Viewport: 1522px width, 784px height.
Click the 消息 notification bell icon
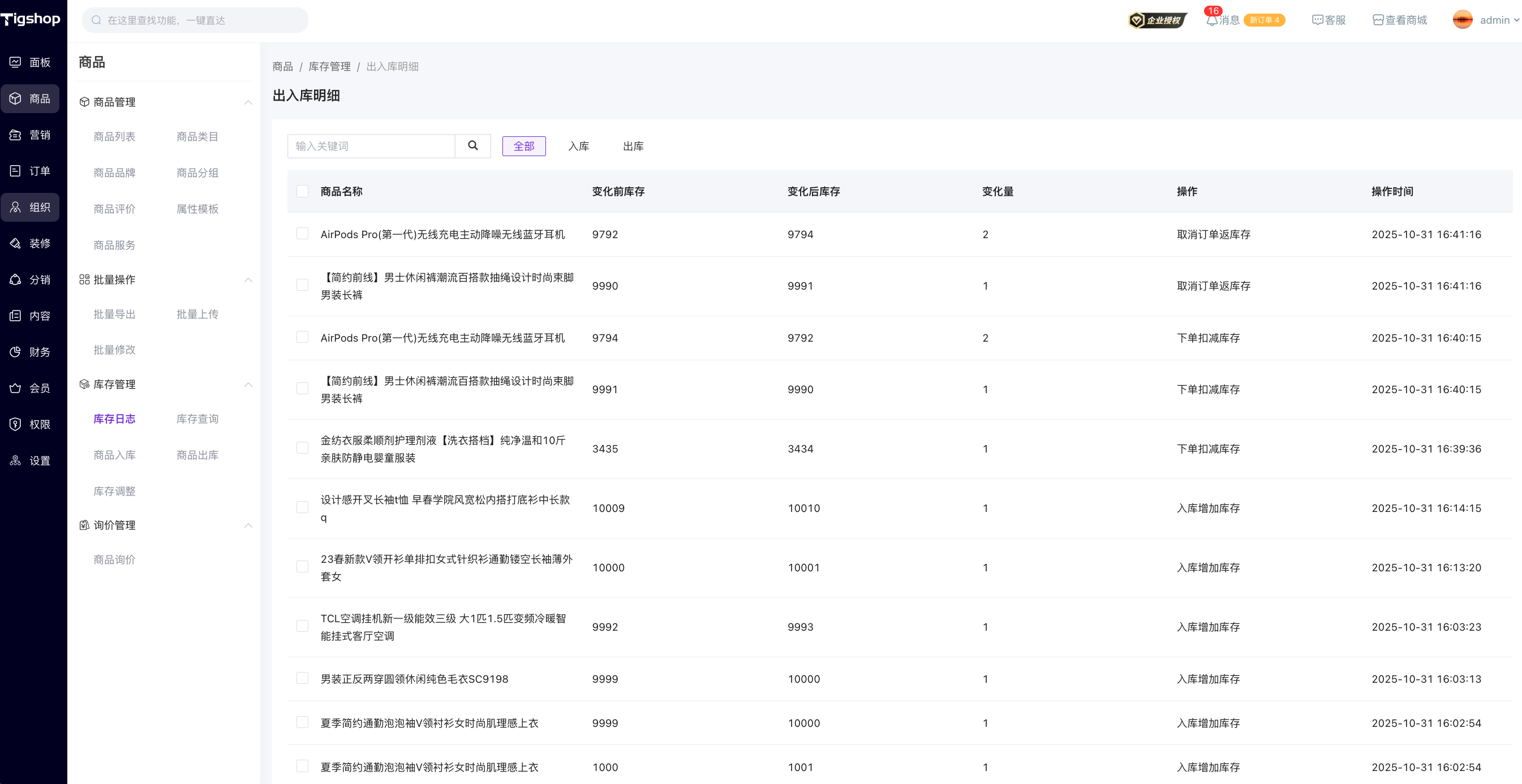(x=1212, y=20)
